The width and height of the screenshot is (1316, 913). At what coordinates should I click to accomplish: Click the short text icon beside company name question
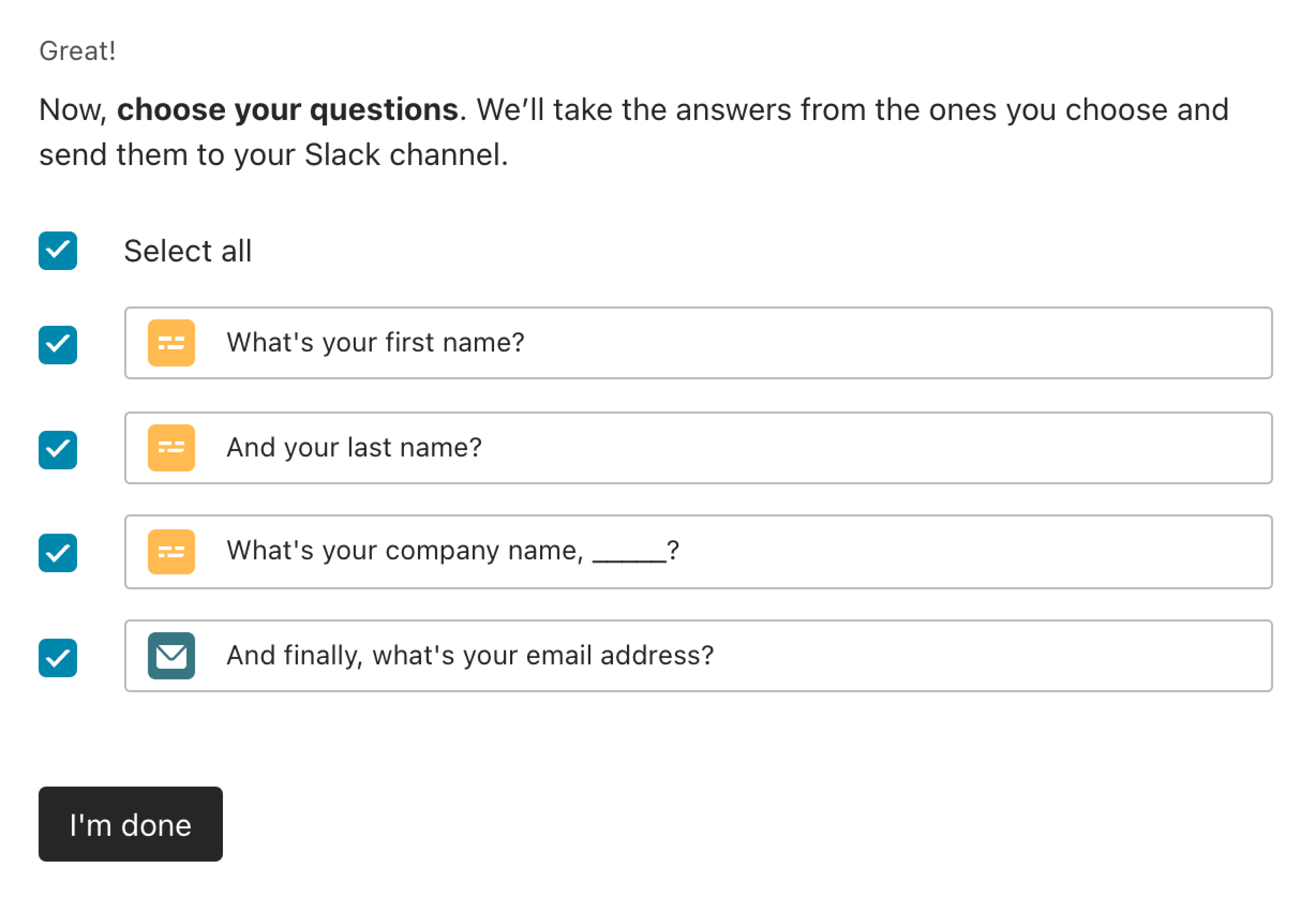click(171, 551)
